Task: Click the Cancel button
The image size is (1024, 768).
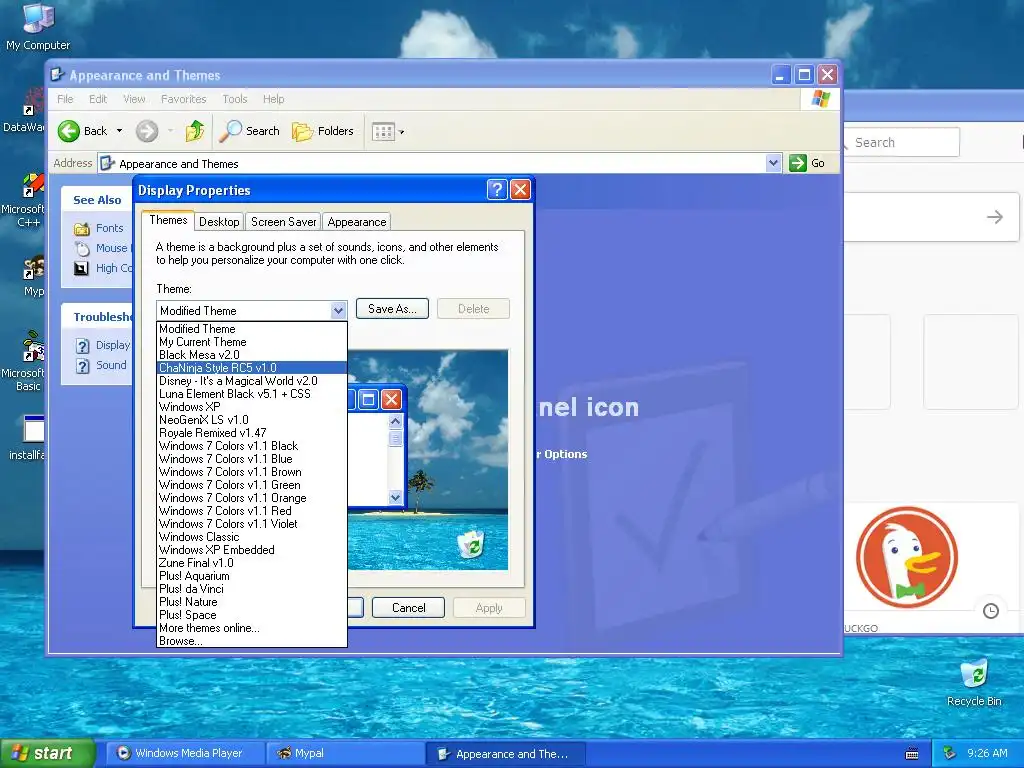Action: click(409, 608)
